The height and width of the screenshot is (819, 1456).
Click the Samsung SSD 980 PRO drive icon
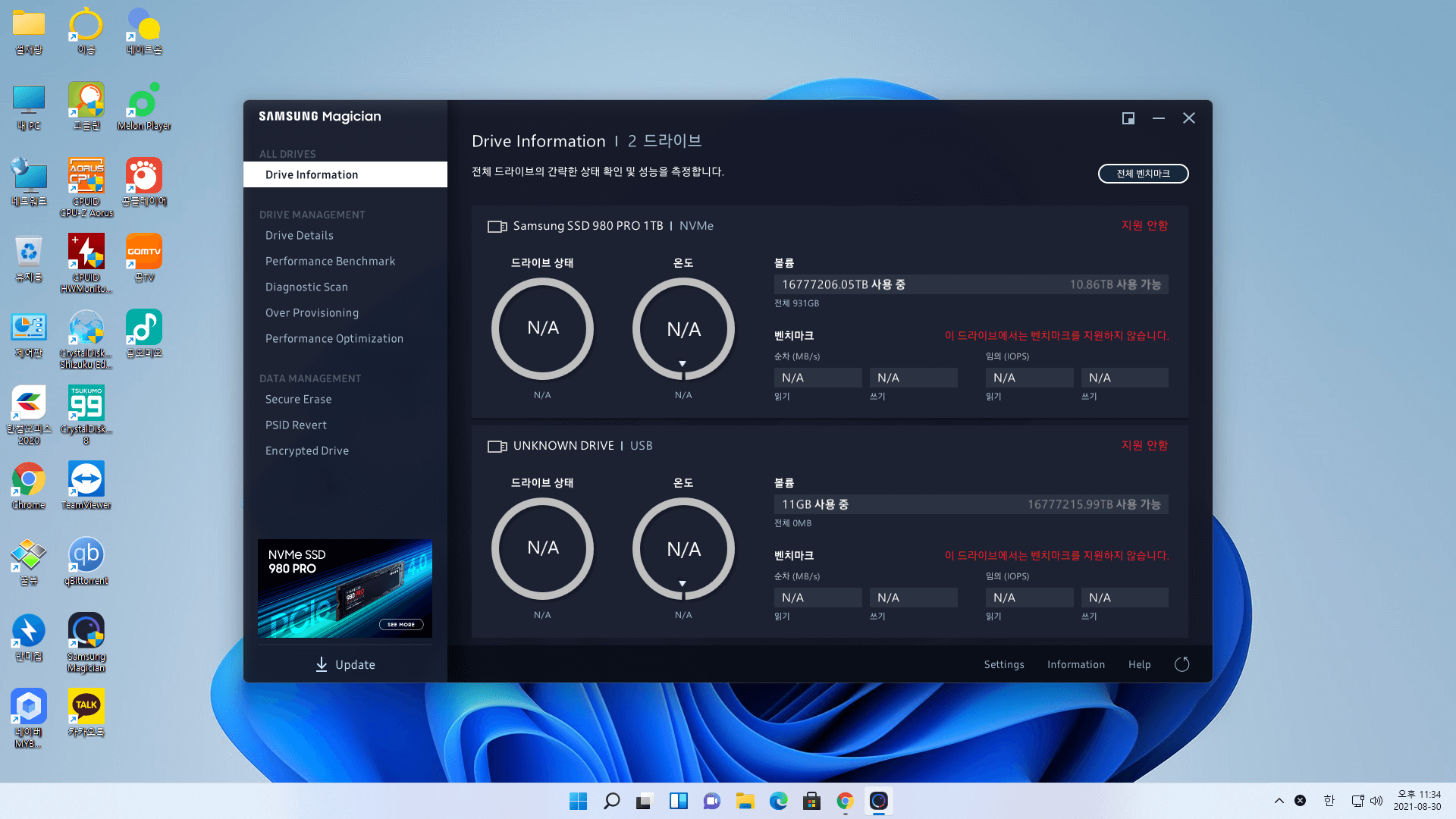[497, 226]
